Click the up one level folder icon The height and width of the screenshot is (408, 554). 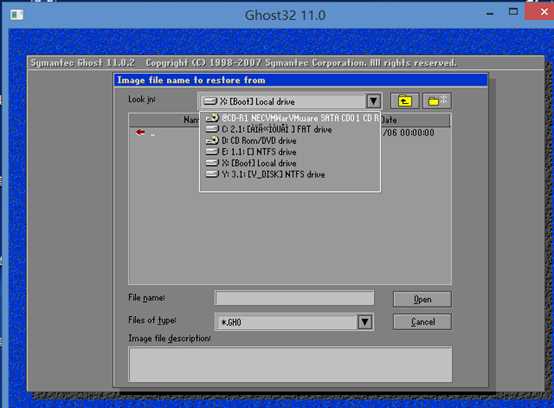(405, 101)
